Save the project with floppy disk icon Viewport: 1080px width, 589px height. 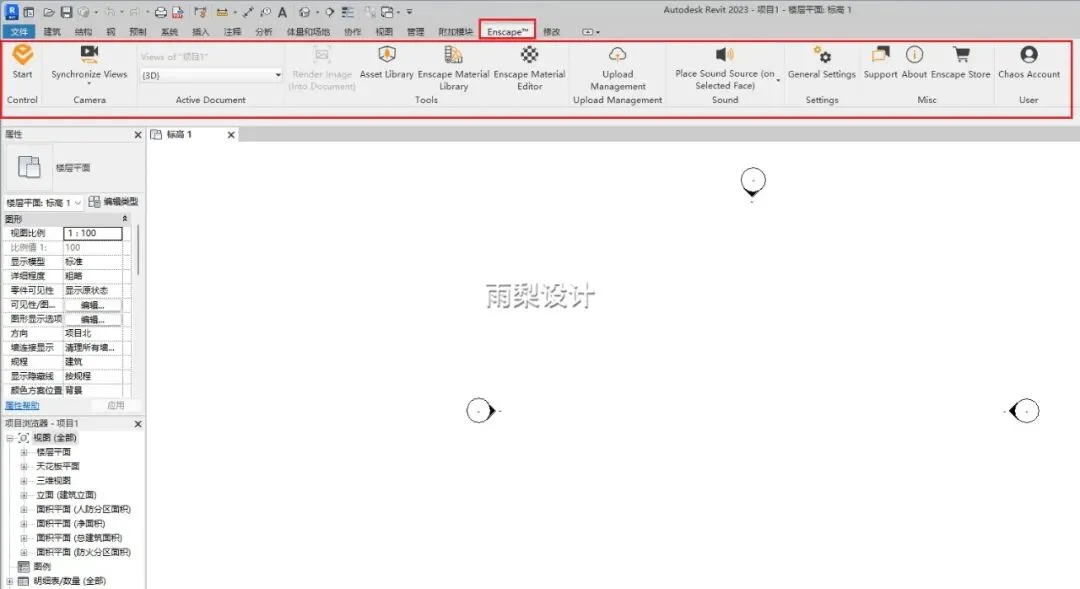[x=66, y=12]
